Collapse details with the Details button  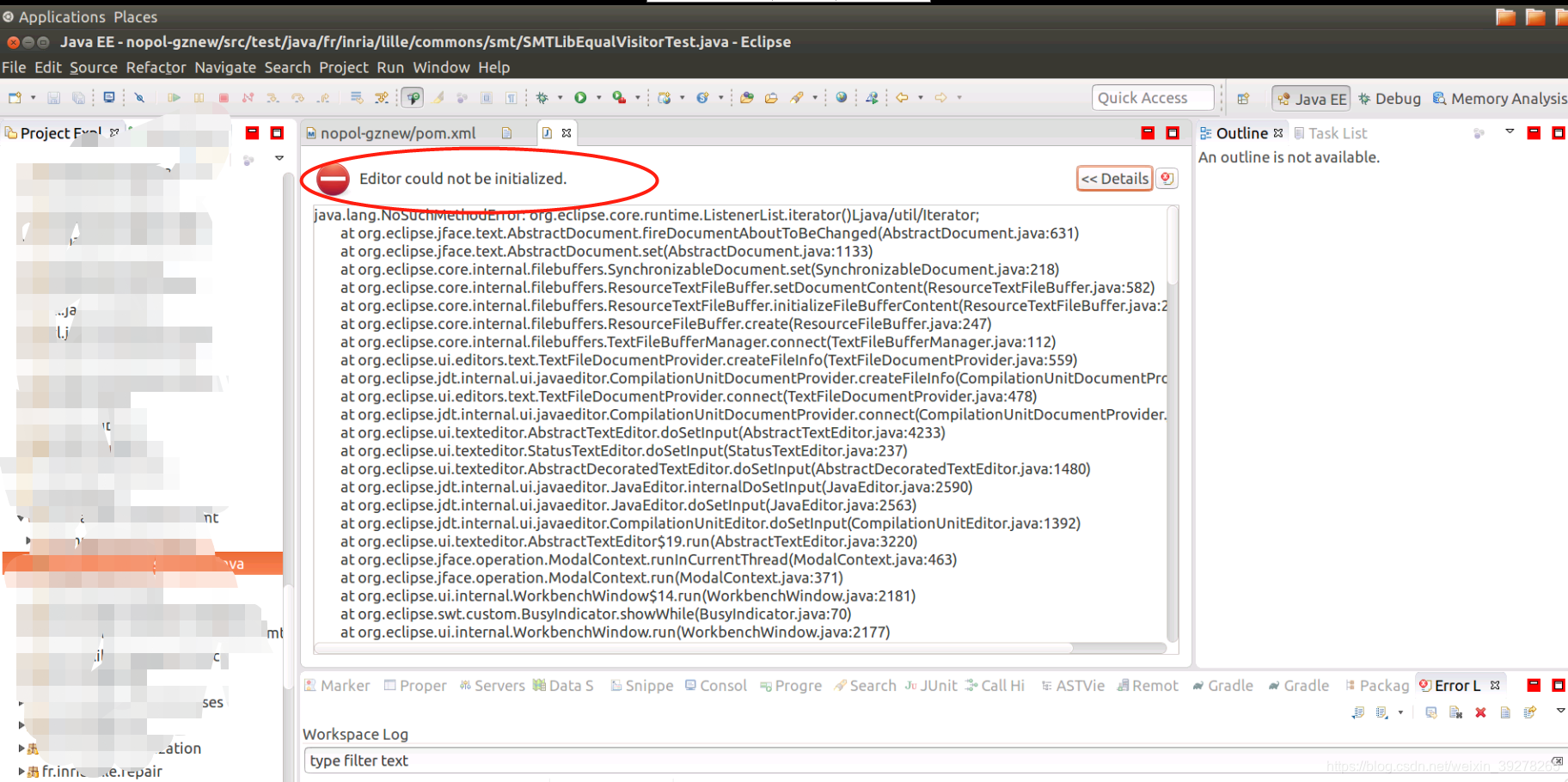(x=1114, y=178)
